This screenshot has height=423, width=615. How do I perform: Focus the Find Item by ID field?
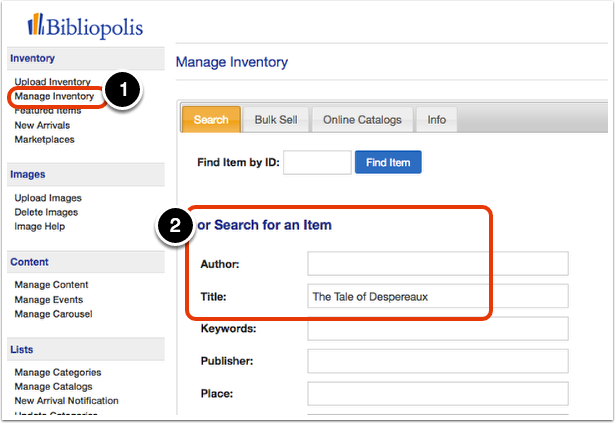pos(317,162)
